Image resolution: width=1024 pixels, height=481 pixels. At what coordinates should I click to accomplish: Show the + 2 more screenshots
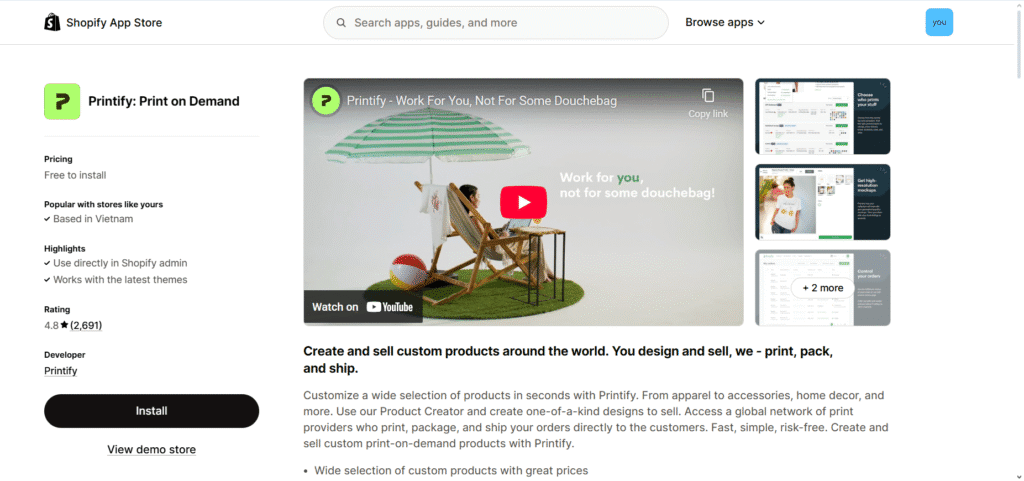[822, 288]
